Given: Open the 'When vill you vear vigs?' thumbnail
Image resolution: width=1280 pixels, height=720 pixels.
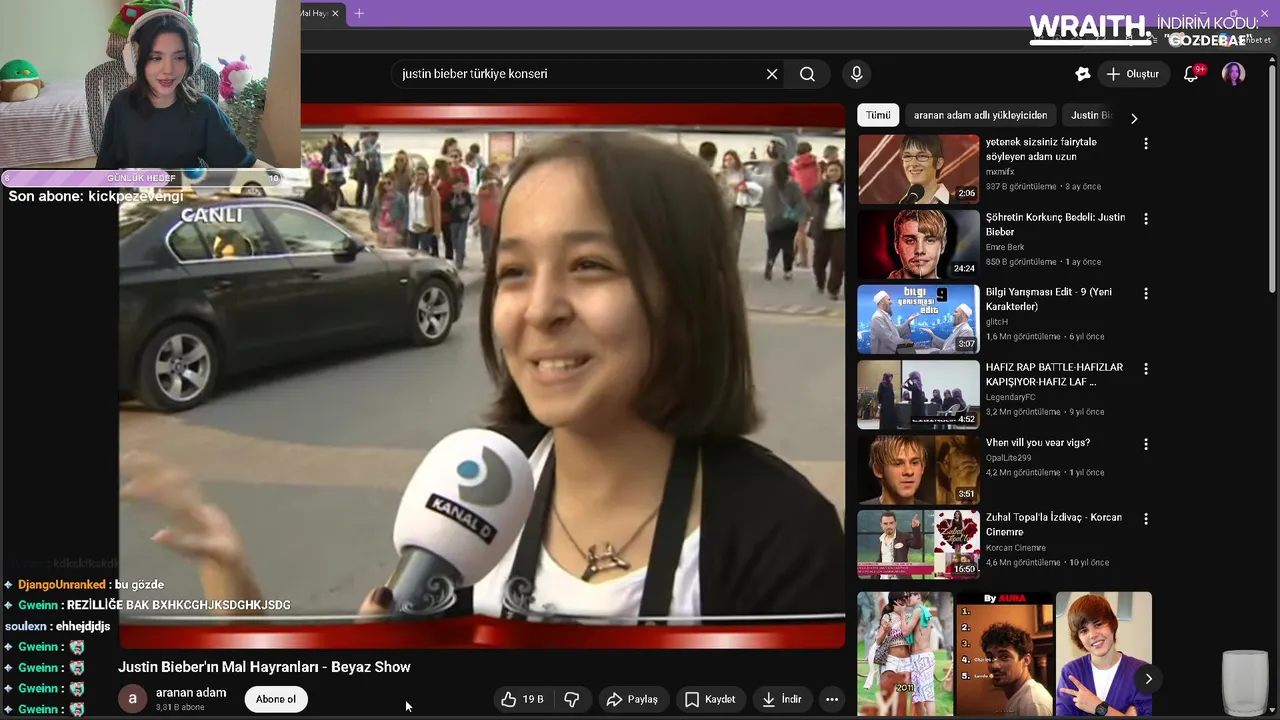Looking at the screenshot, I should pos(918,469).
